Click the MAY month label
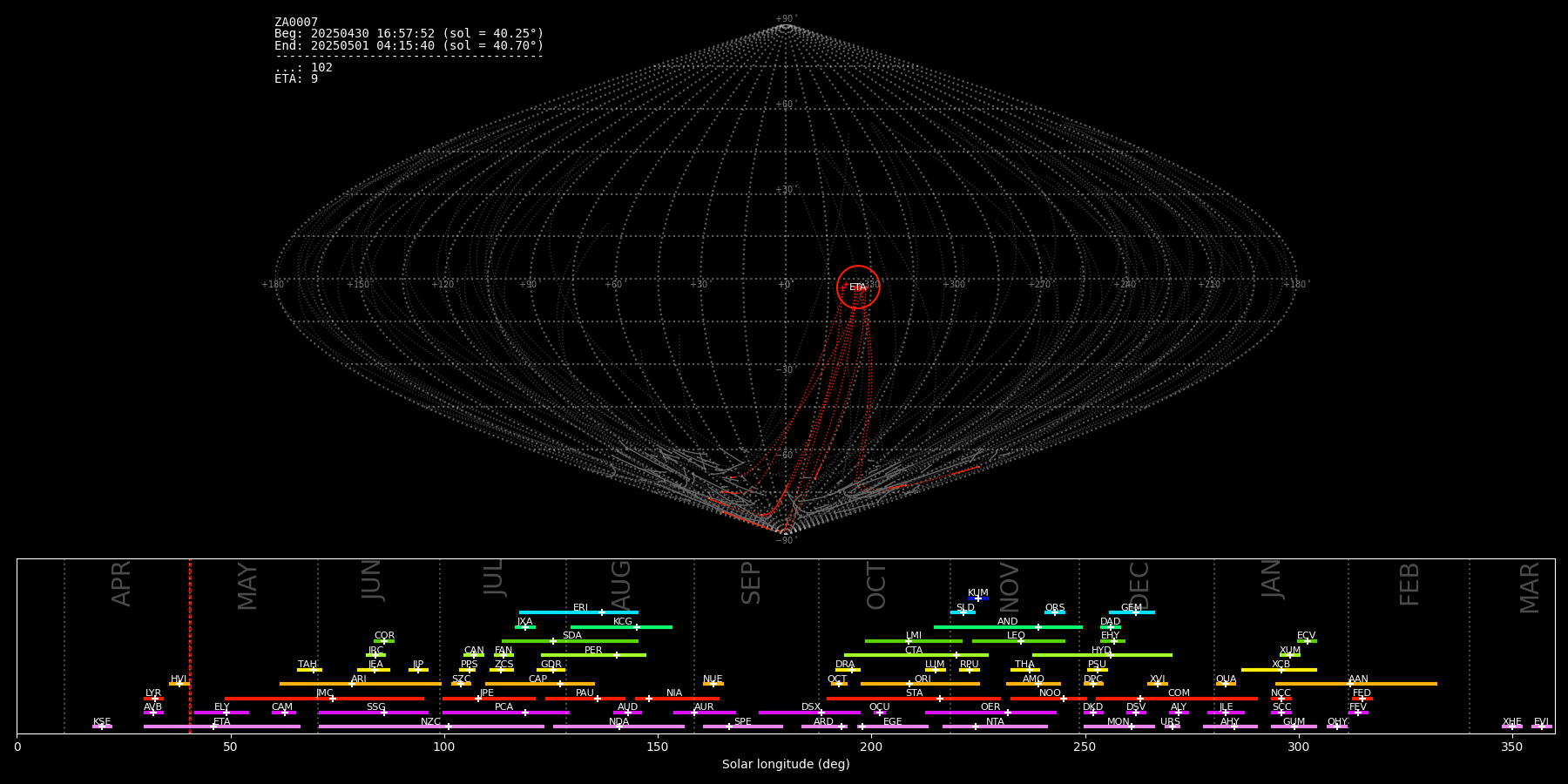The image size is (1568, 784). (247, 586)
